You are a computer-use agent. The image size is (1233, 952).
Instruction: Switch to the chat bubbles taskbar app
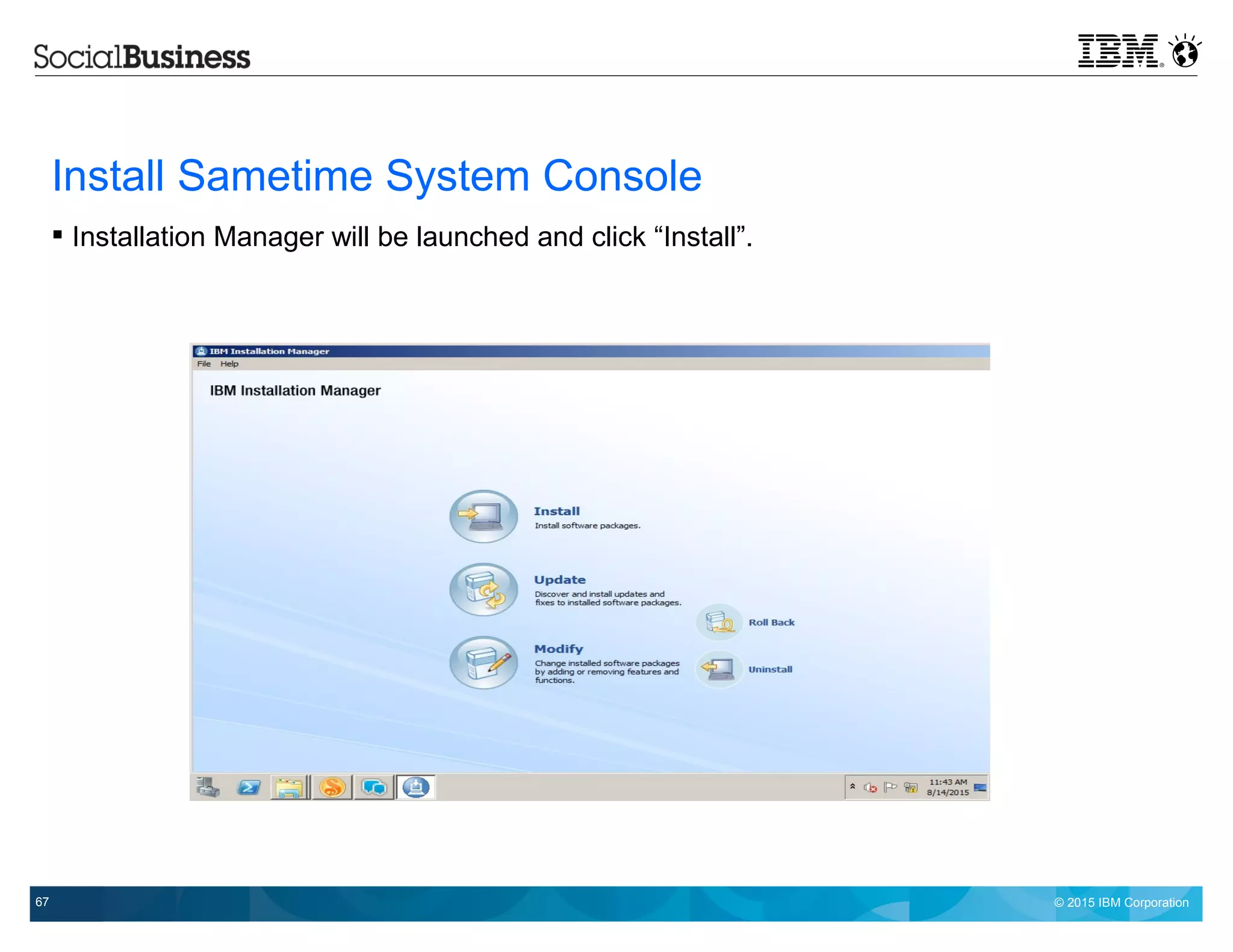(x=374, y=787)
